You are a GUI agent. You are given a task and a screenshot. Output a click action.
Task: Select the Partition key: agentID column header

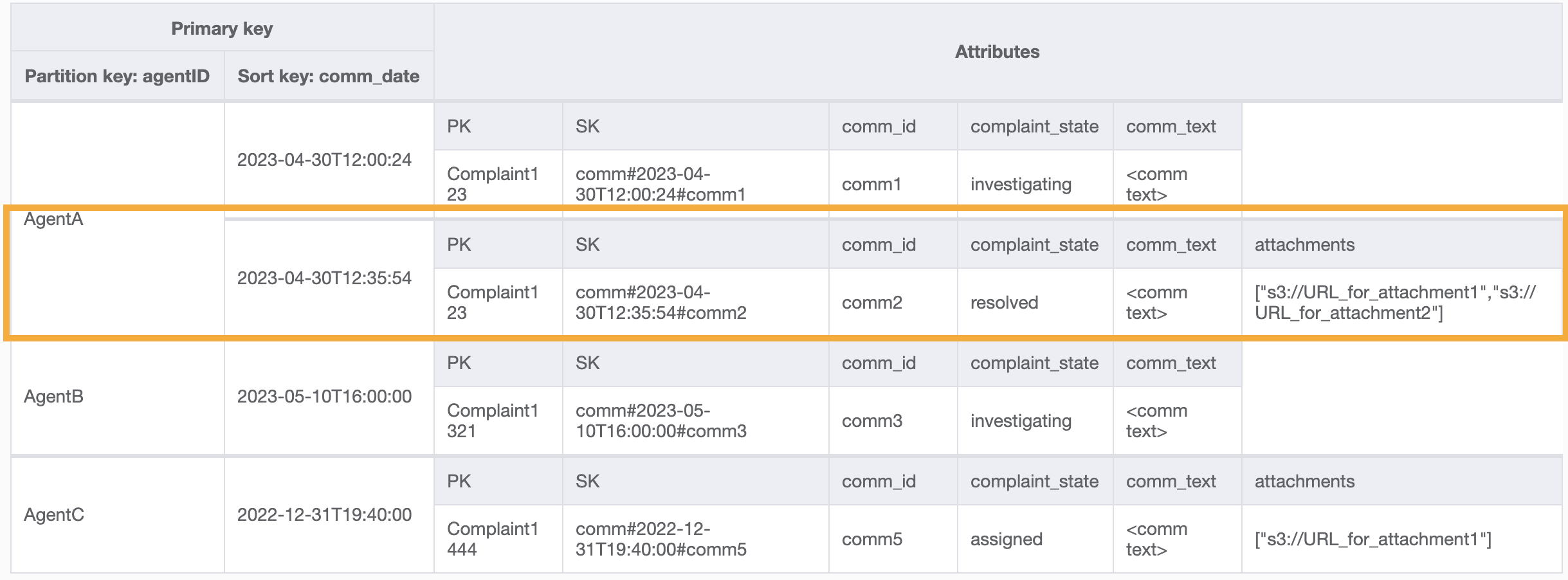pos(117,77)
